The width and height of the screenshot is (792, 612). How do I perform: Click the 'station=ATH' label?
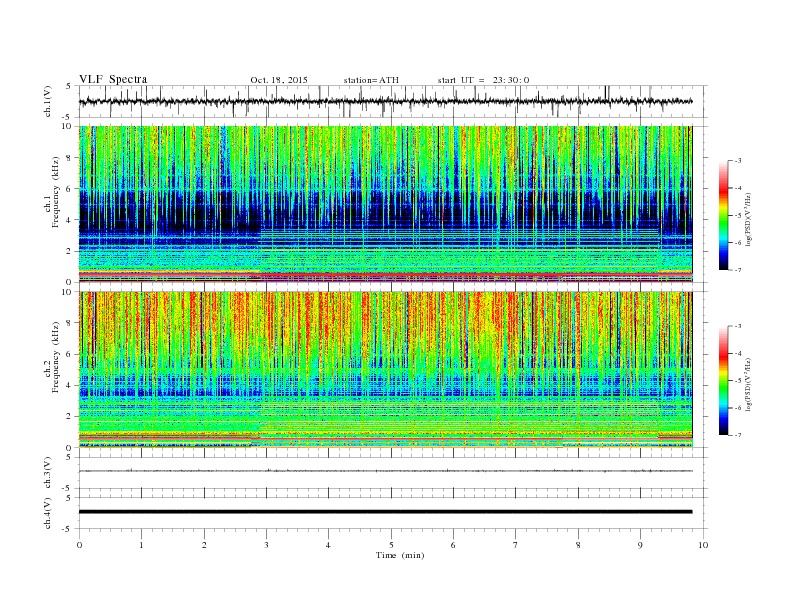[x=371, y=80]
